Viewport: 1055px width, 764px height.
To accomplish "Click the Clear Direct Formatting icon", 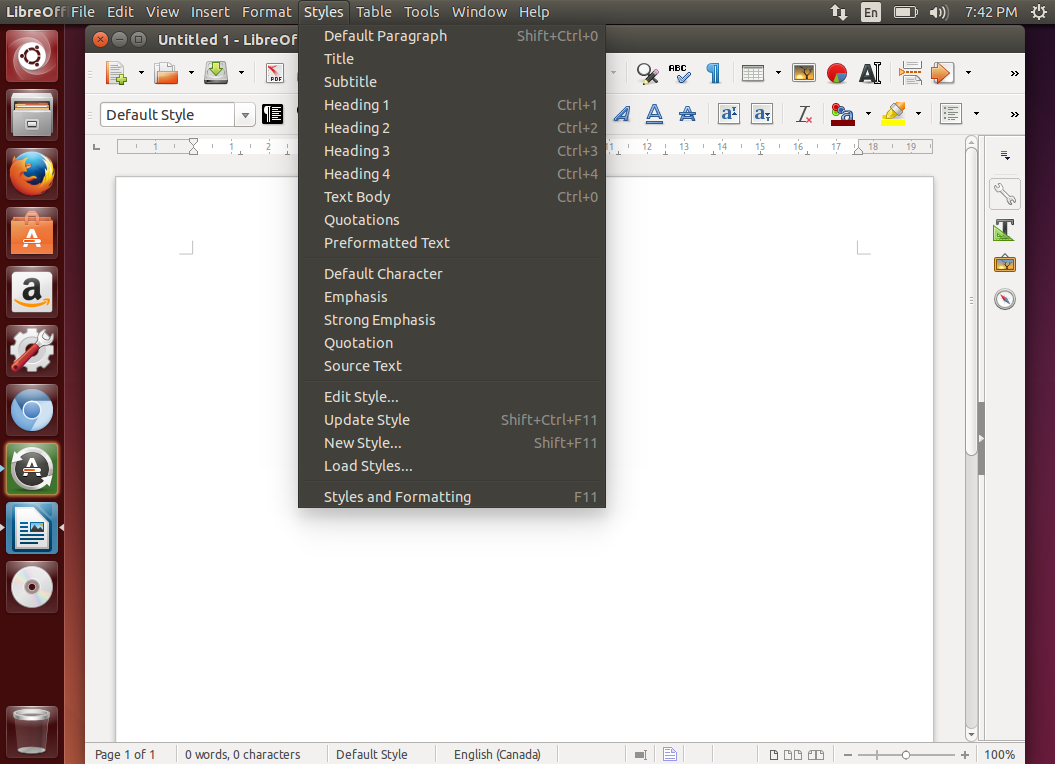I will pos(803,115).
